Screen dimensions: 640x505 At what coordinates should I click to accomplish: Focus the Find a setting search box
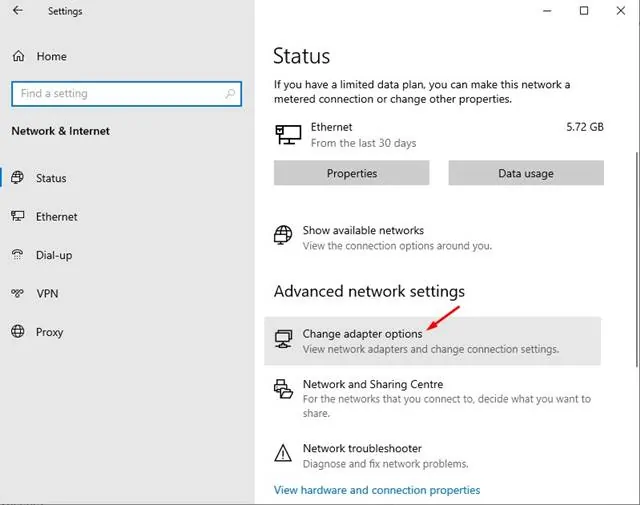pyautogui.click(x=127, y=93)
